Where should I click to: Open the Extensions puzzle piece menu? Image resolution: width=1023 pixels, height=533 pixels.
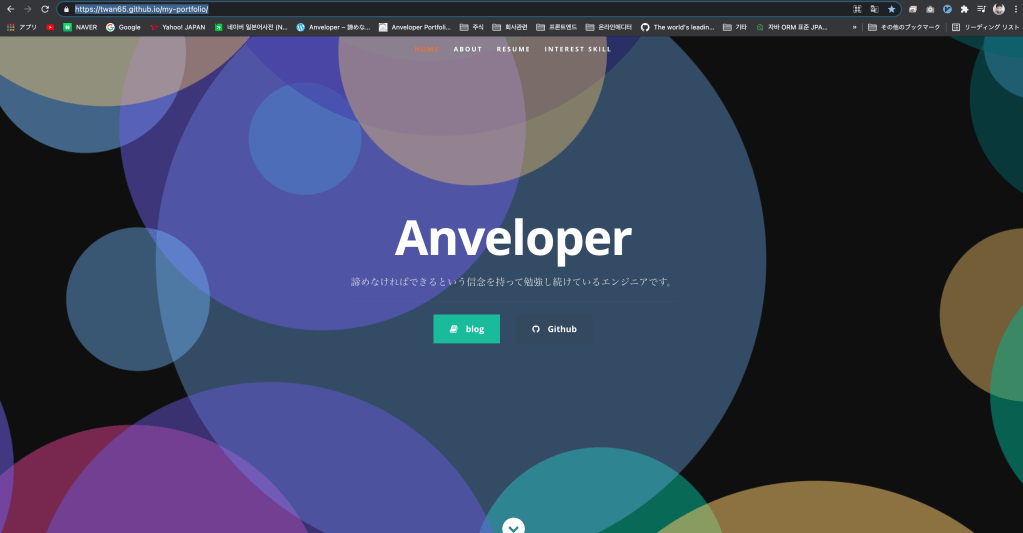pos(964,9)
